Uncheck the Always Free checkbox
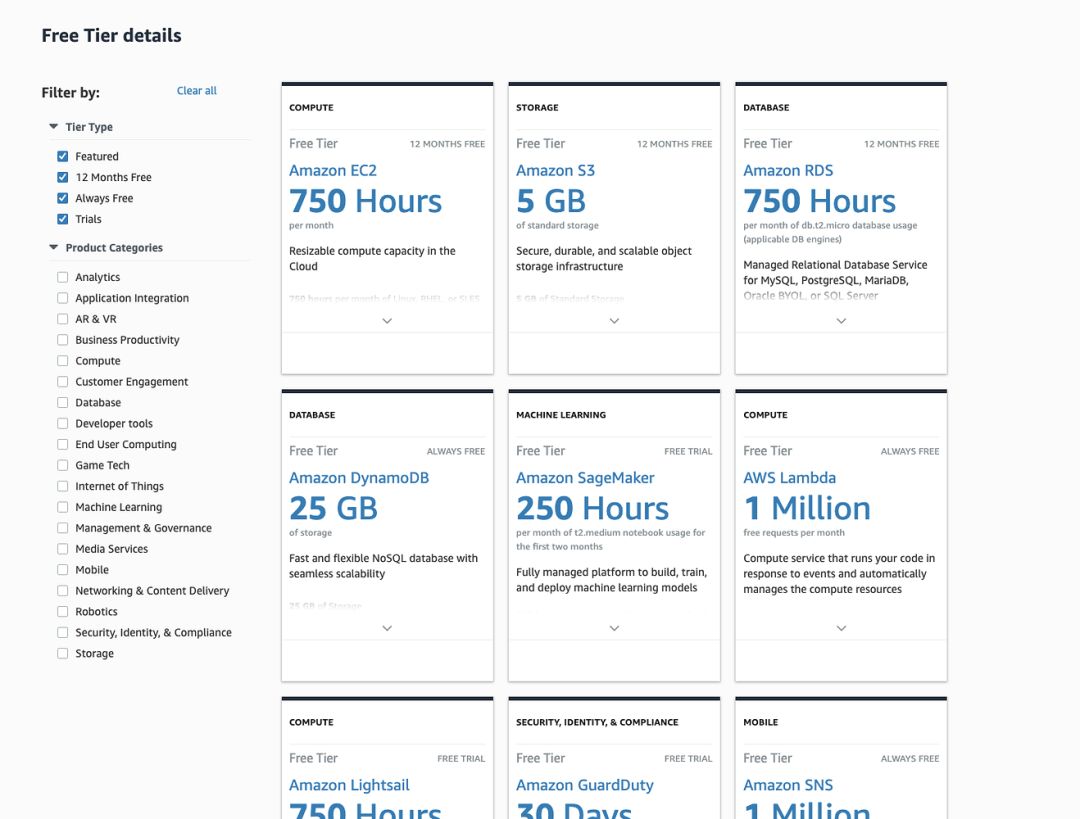 tap(63, 198)
